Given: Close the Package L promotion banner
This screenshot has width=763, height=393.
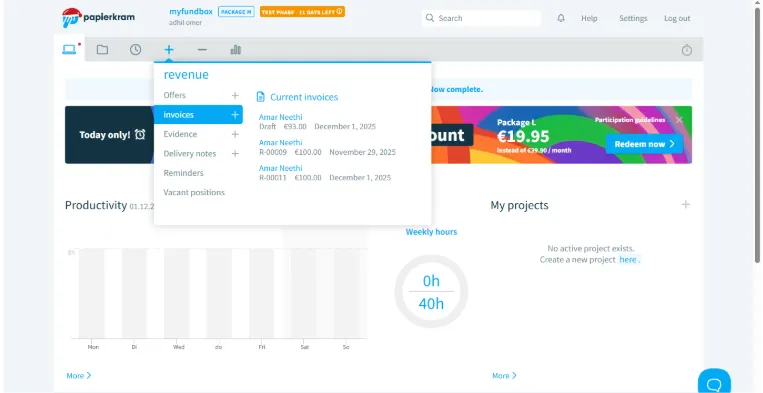Looking at the screenshot, I should [679, 120].
